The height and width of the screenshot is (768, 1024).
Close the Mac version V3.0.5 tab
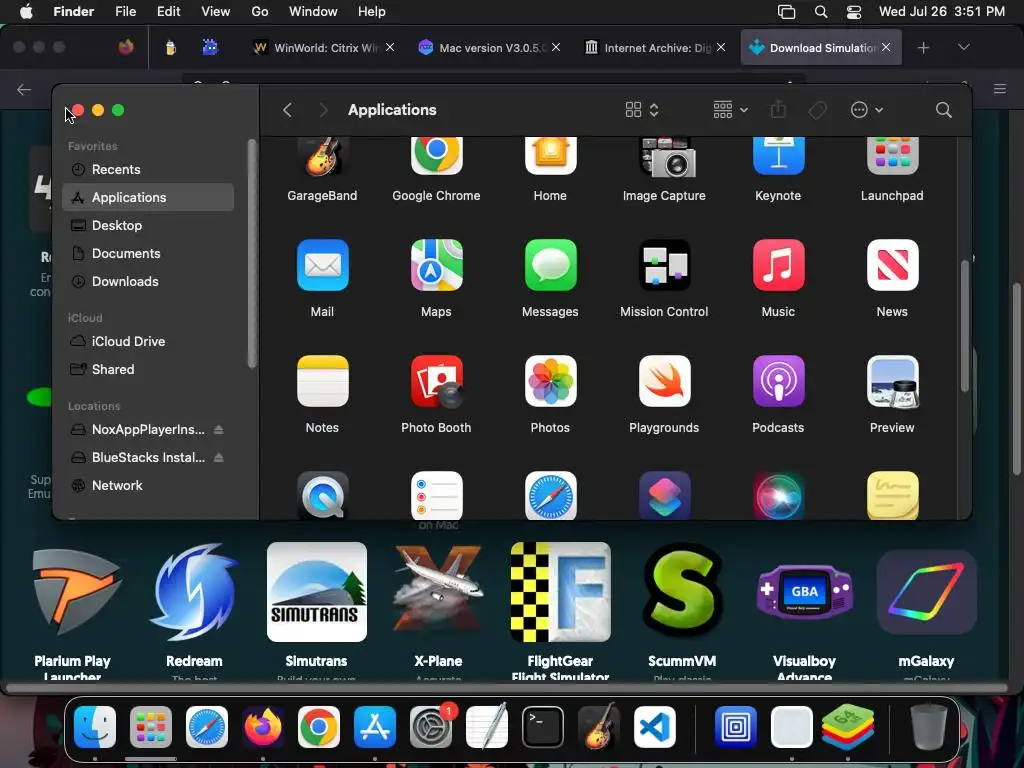pyautogui.click(x=556, y=47)
